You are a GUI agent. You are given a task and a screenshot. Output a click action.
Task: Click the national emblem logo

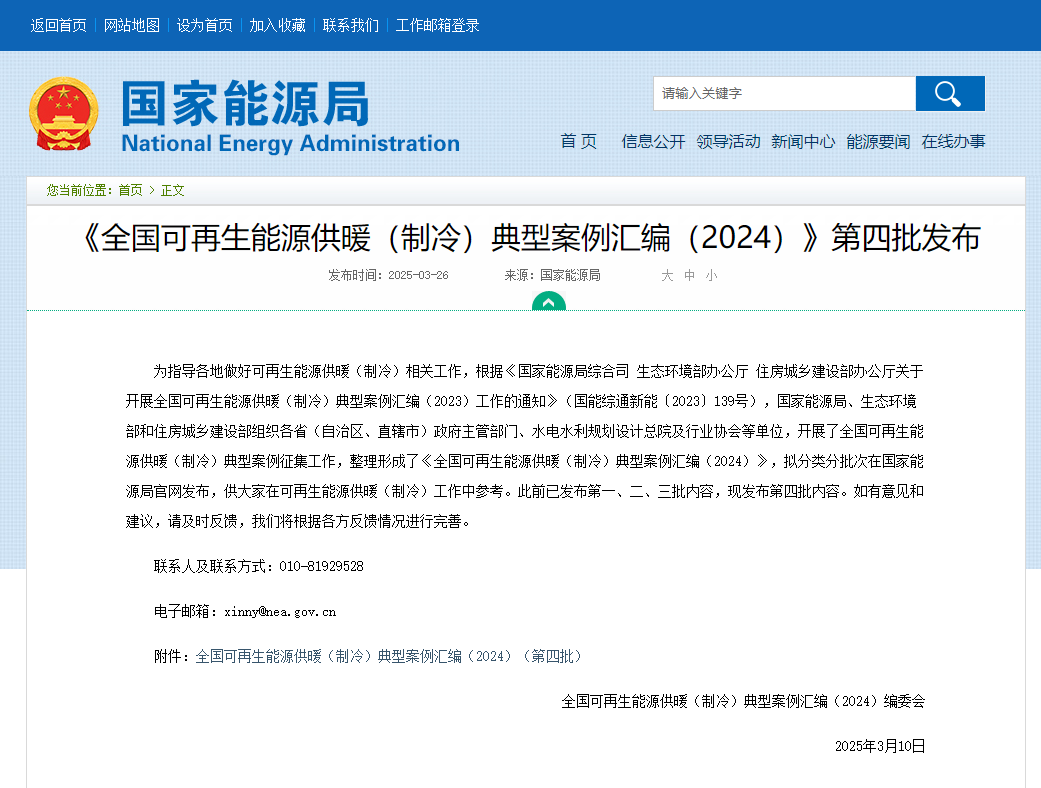coord(64,114)
